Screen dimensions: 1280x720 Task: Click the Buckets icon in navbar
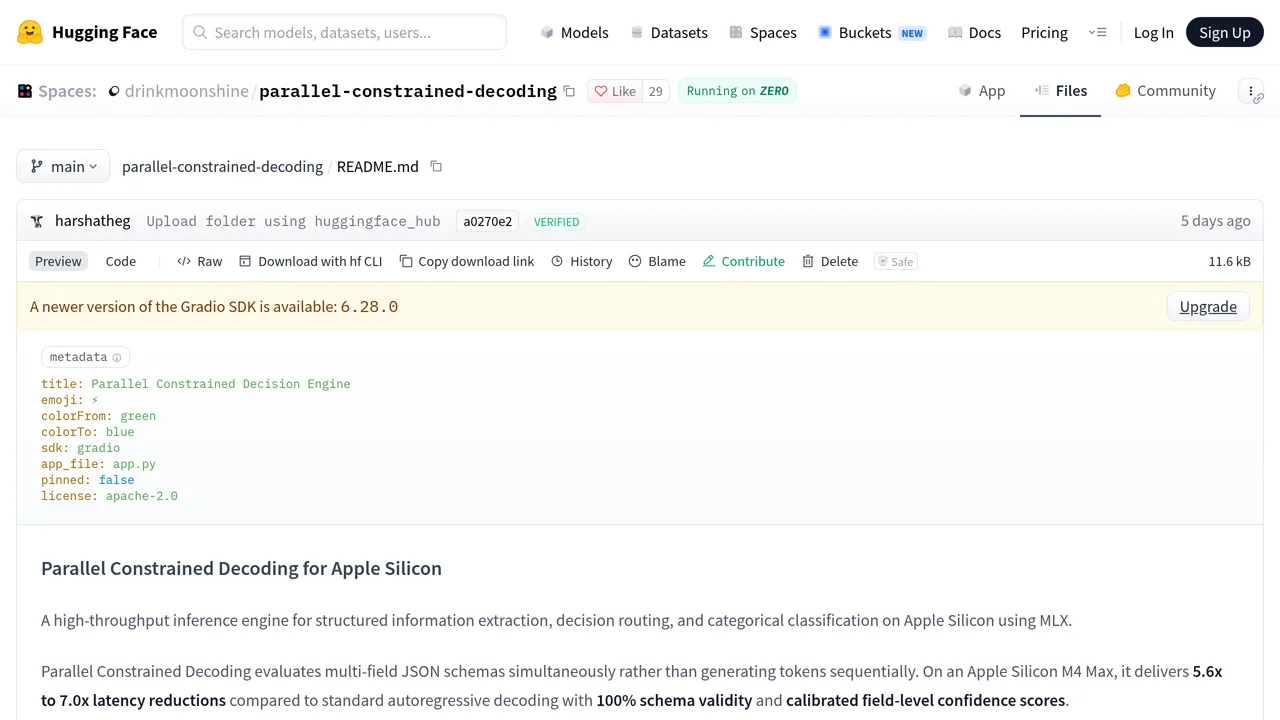(825, 32)
